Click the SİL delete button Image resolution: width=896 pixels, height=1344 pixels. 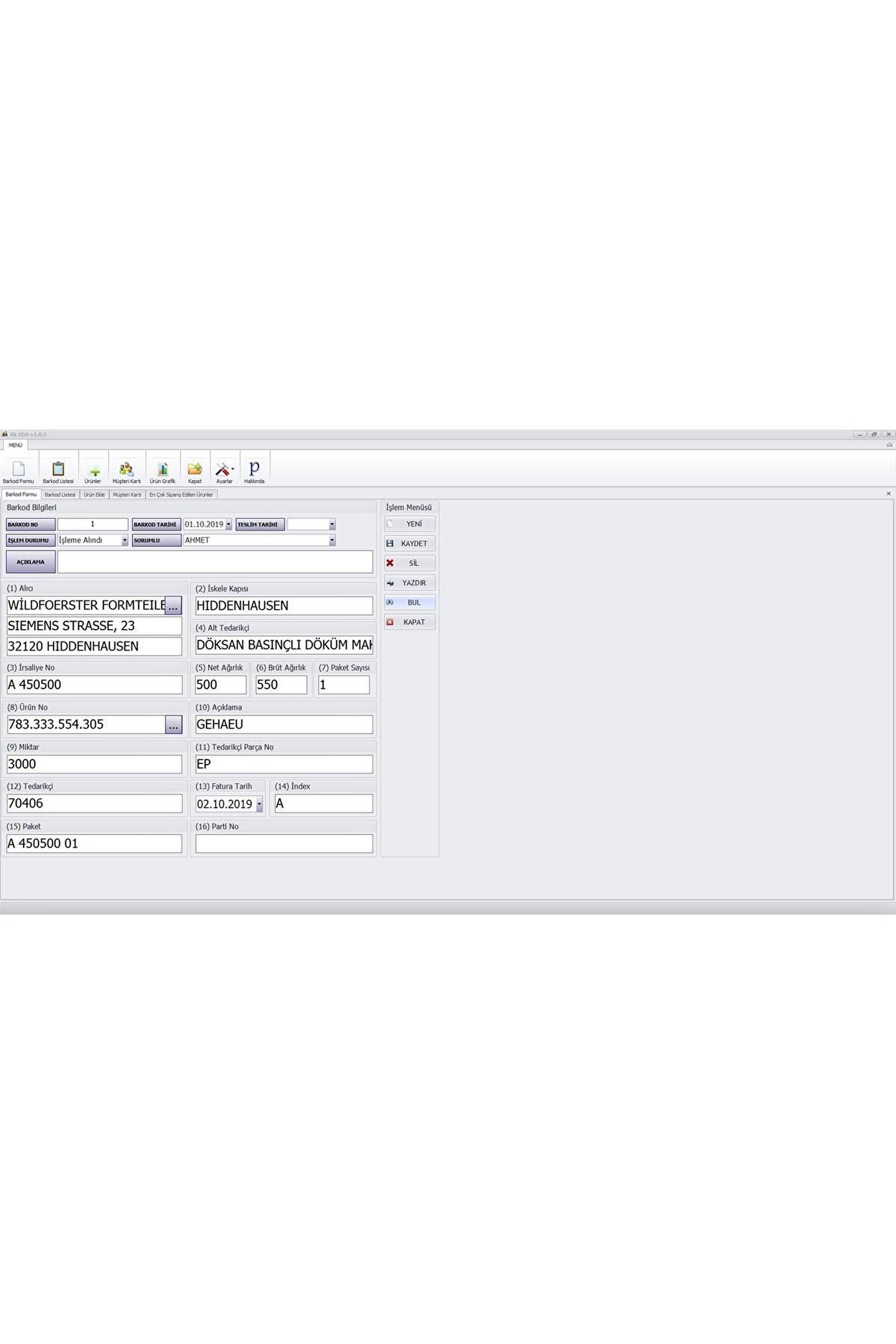click(x=409, y=563)
